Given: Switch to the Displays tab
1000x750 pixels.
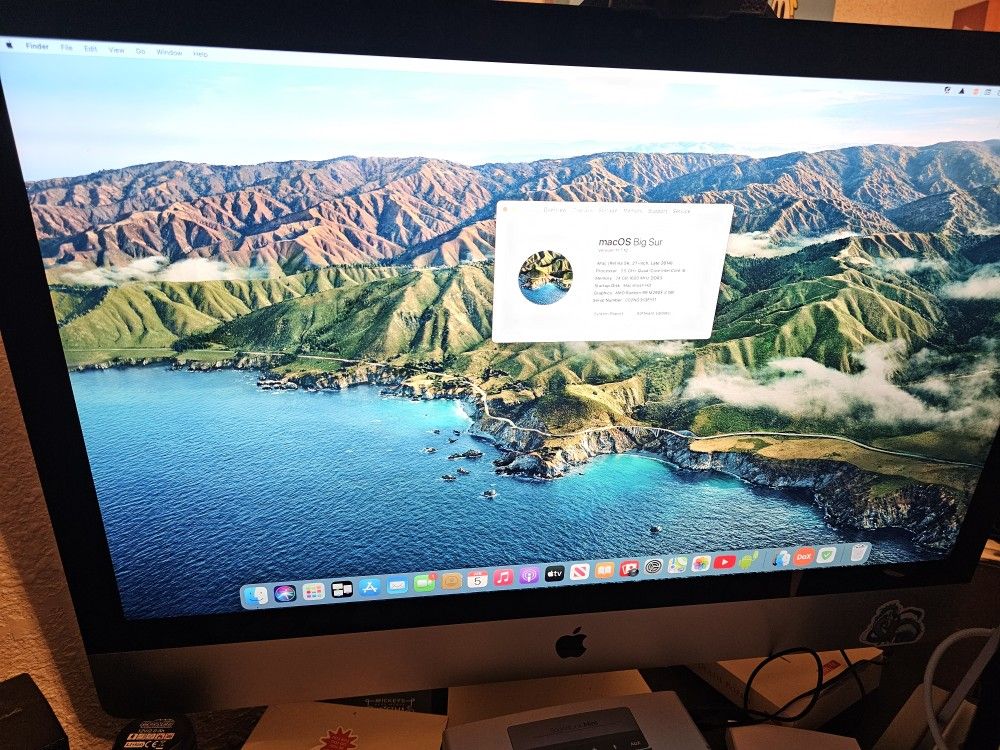Looking at the screenshot, I should [581, 211].
